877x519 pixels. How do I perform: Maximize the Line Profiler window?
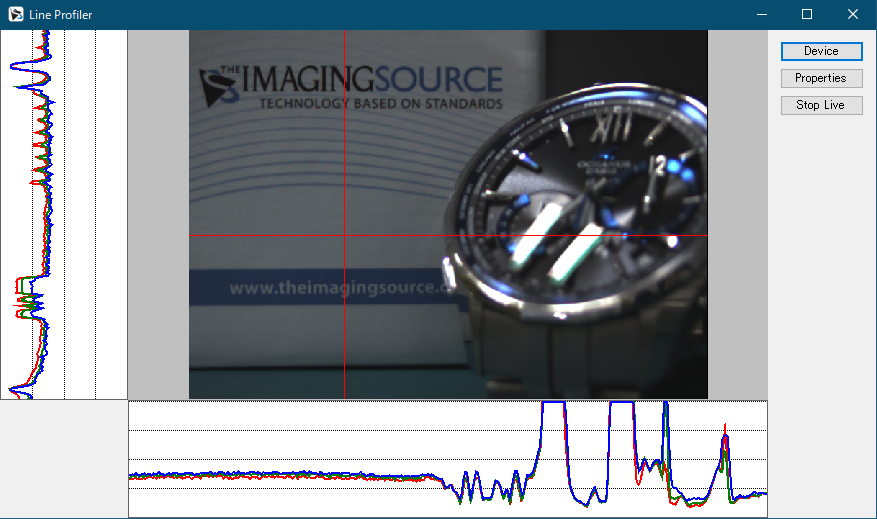pos(807,15)
